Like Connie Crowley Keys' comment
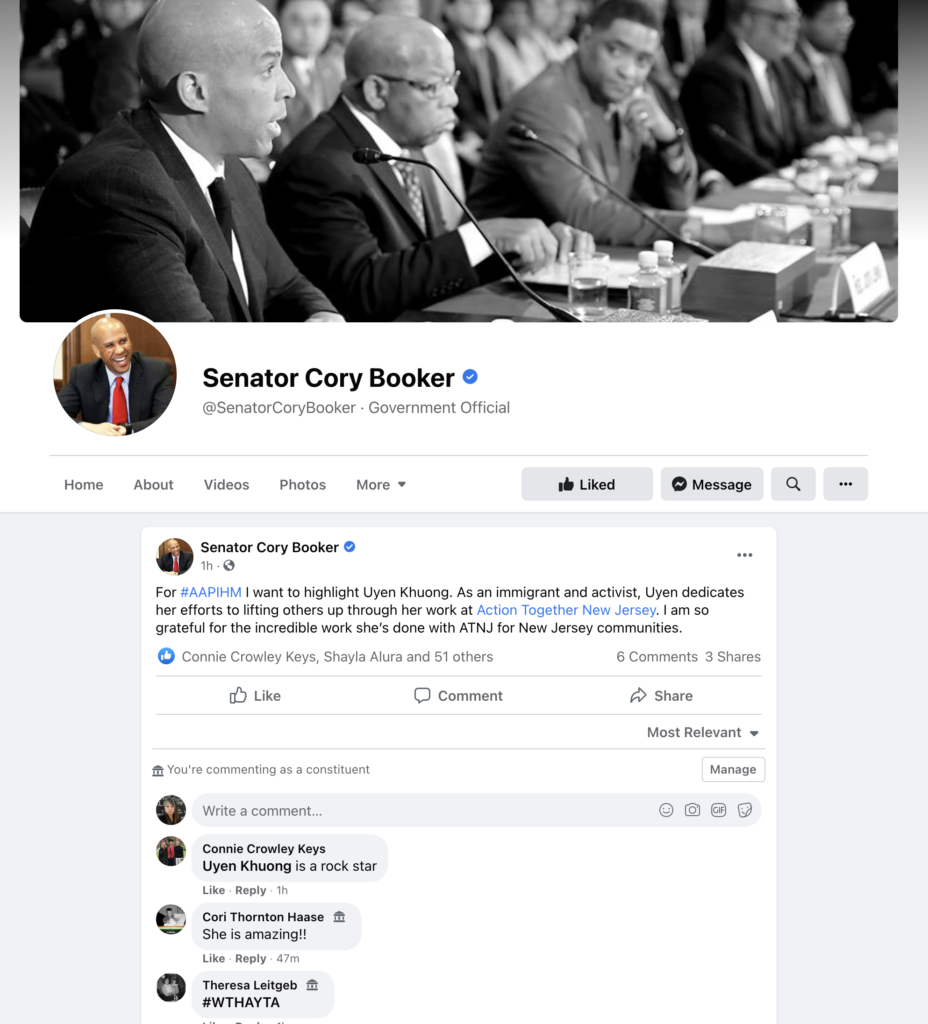This screenshot has height=1024, width=928. (214, 890)
